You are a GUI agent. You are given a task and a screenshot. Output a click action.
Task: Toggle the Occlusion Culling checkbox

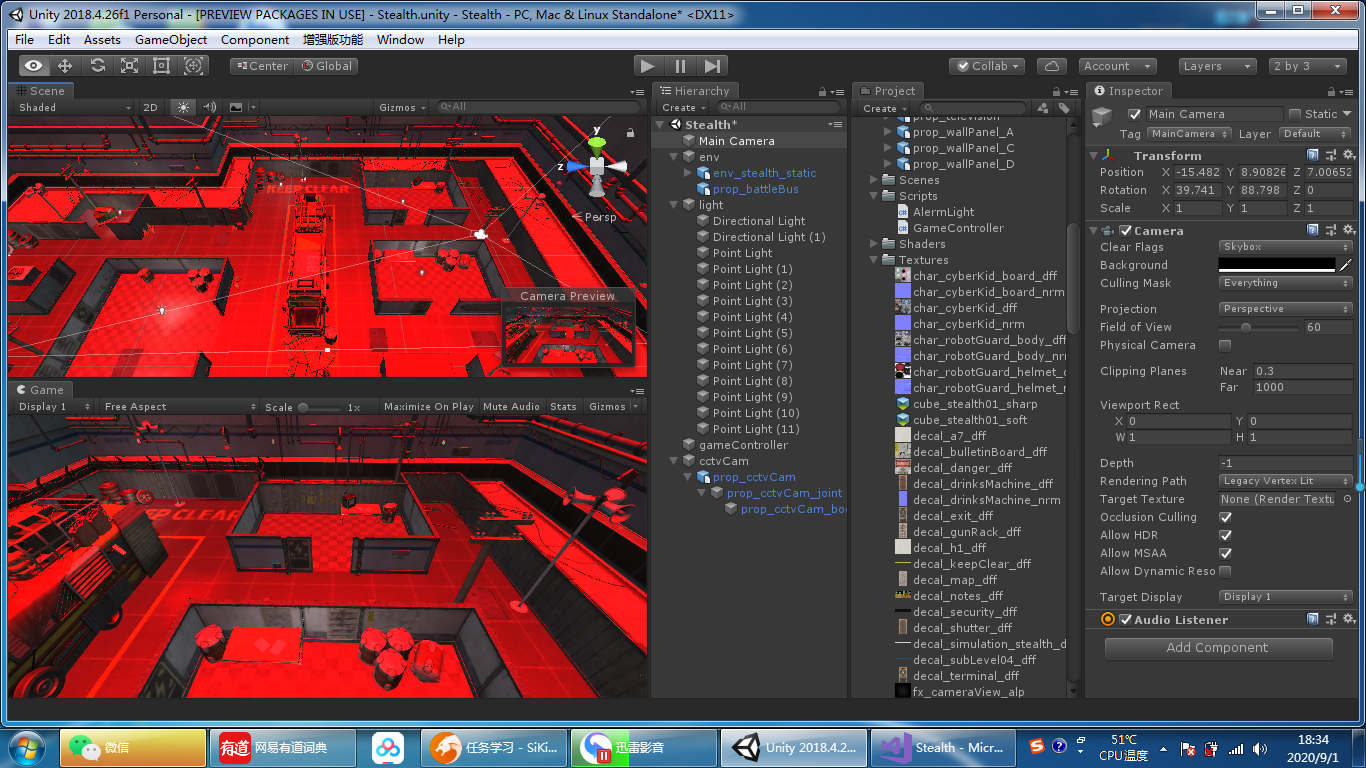[1225, 517]
